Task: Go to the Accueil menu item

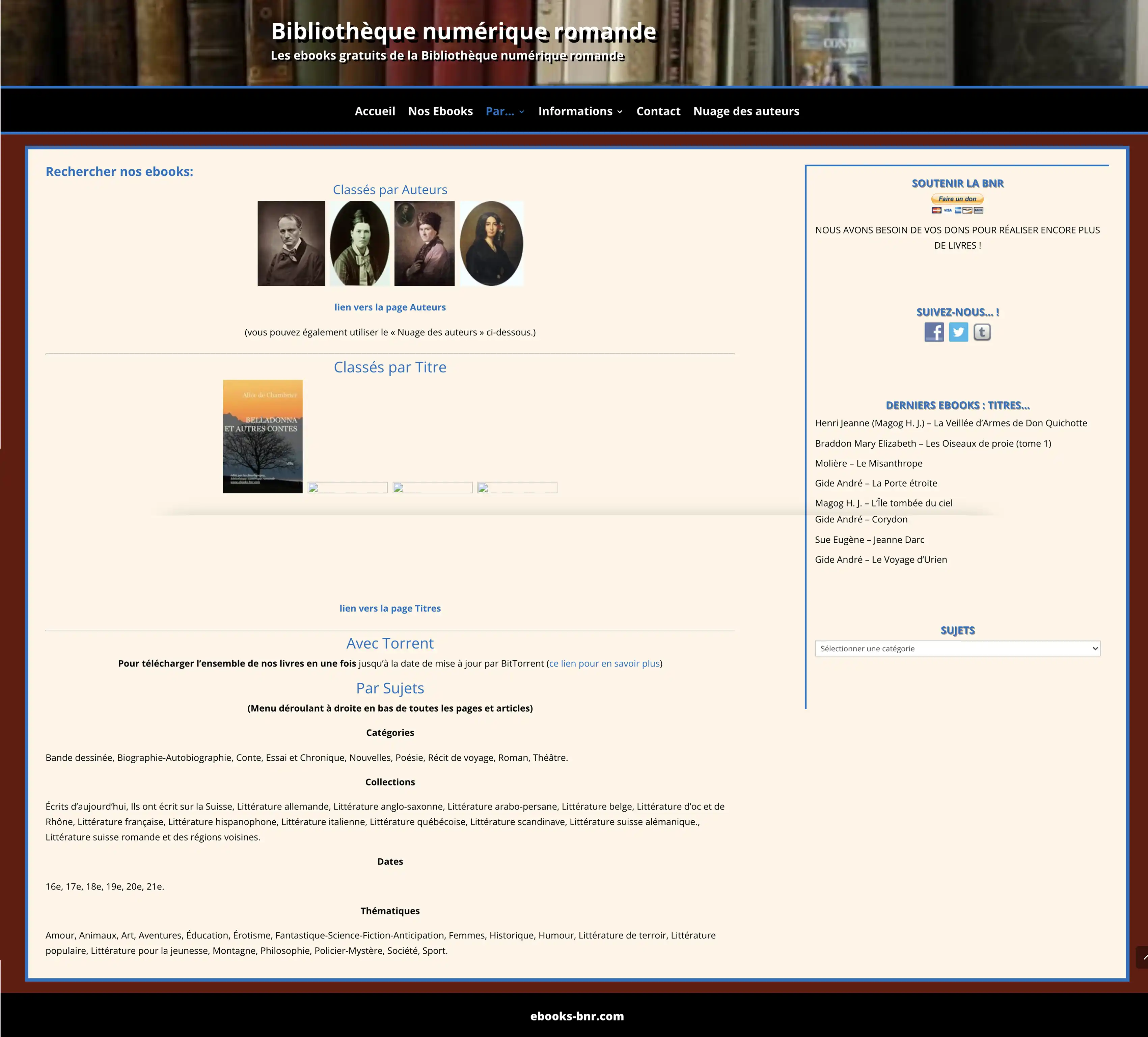Action: 375,112
